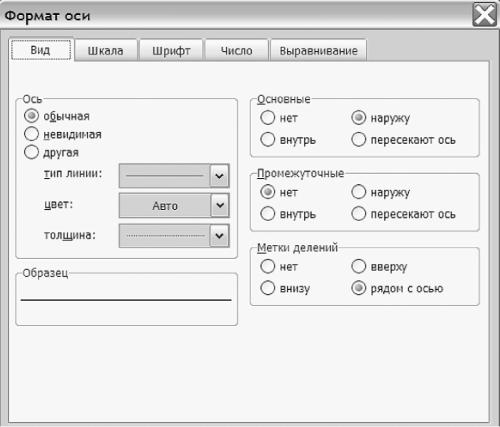Set Основные ticks to нет
The width and height of the screenshot is (500, 427).
tap(268, 118)
